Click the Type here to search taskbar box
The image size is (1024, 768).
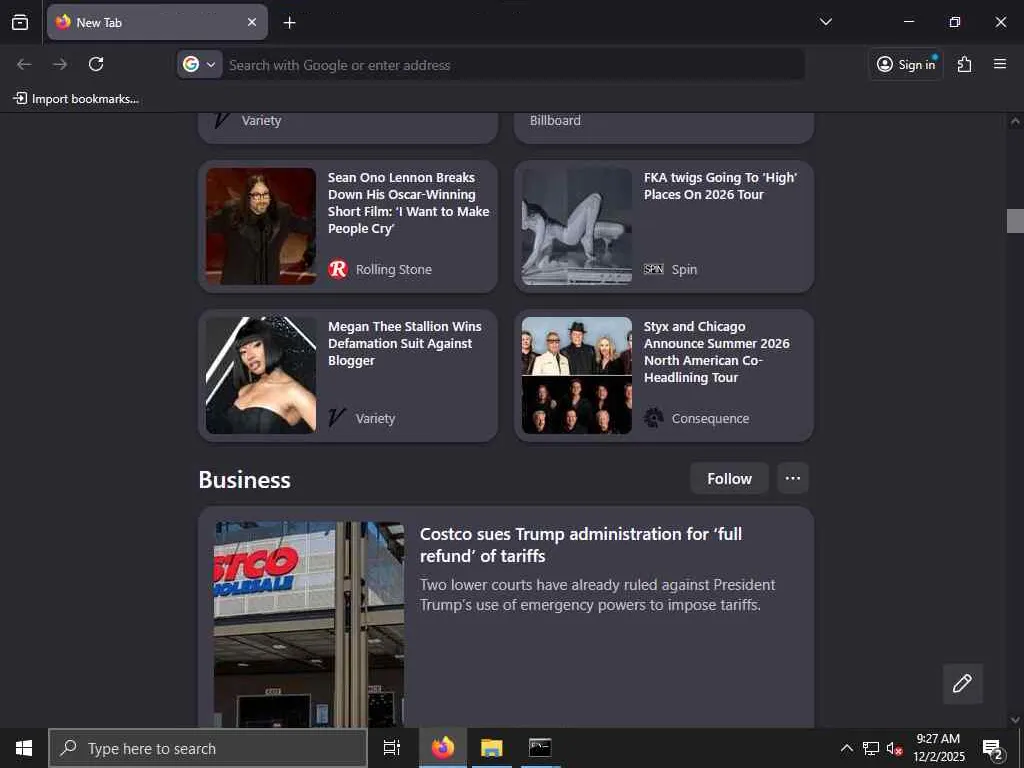point(208,748)
